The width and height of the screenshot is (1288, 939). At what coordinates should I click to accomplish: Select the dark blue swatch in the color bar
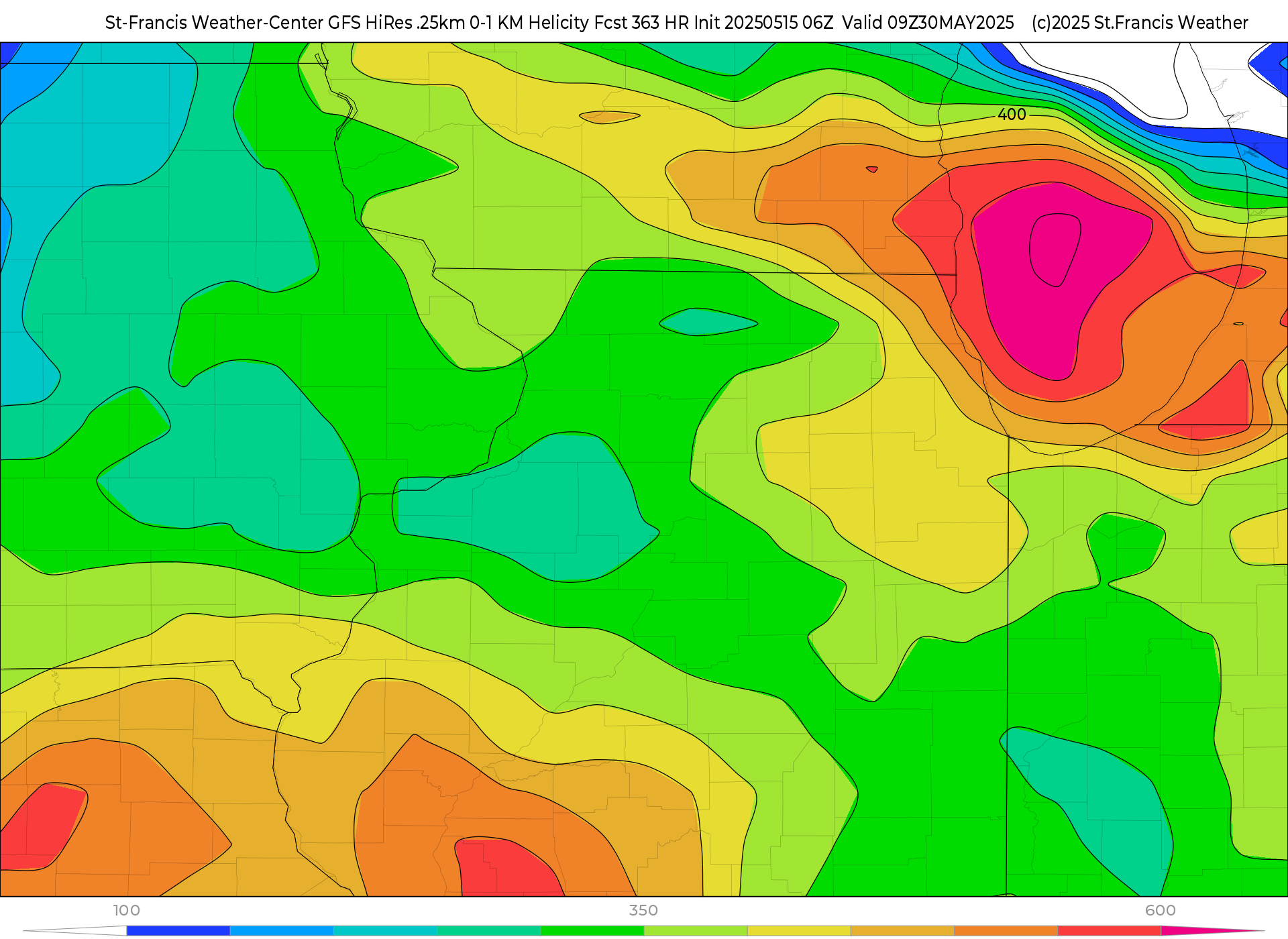[178, 931]
